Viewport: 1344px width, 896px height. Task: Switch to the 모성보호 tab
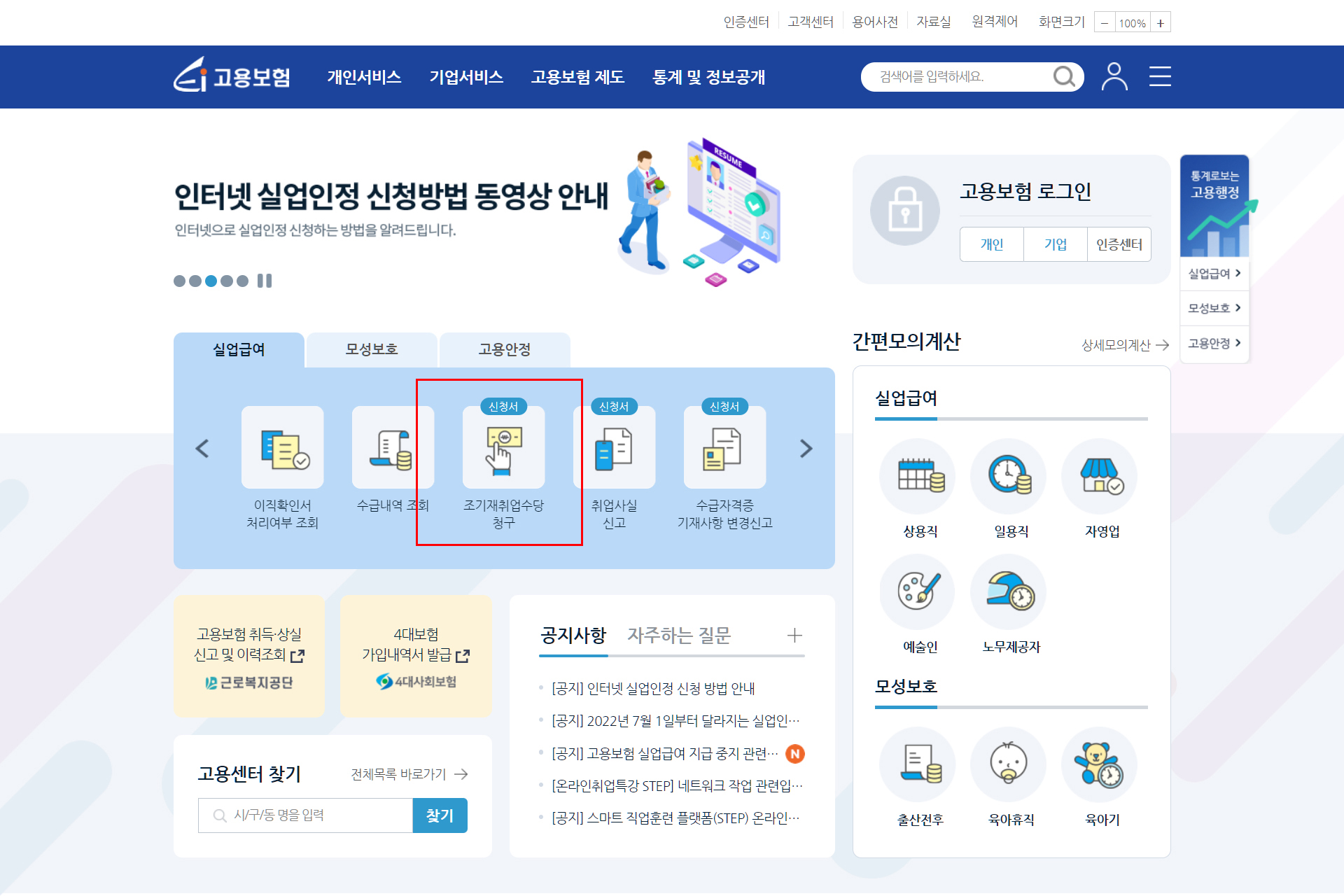tap(372, 349)
